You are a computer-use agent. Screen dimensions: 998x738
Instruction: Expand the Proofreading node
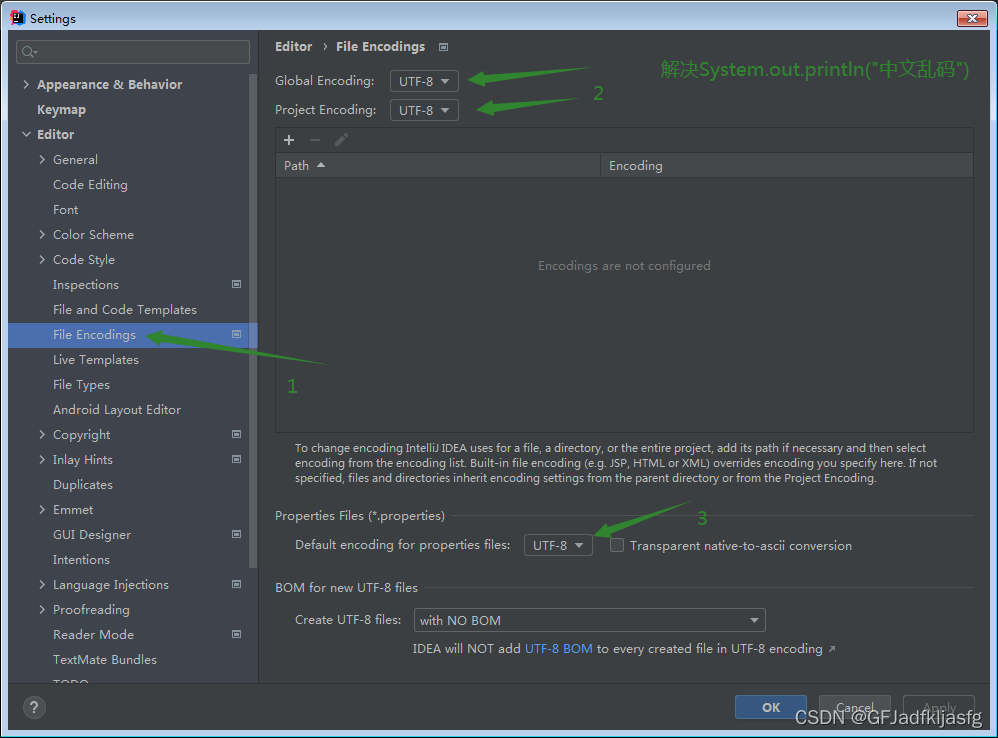pos(42,609)
